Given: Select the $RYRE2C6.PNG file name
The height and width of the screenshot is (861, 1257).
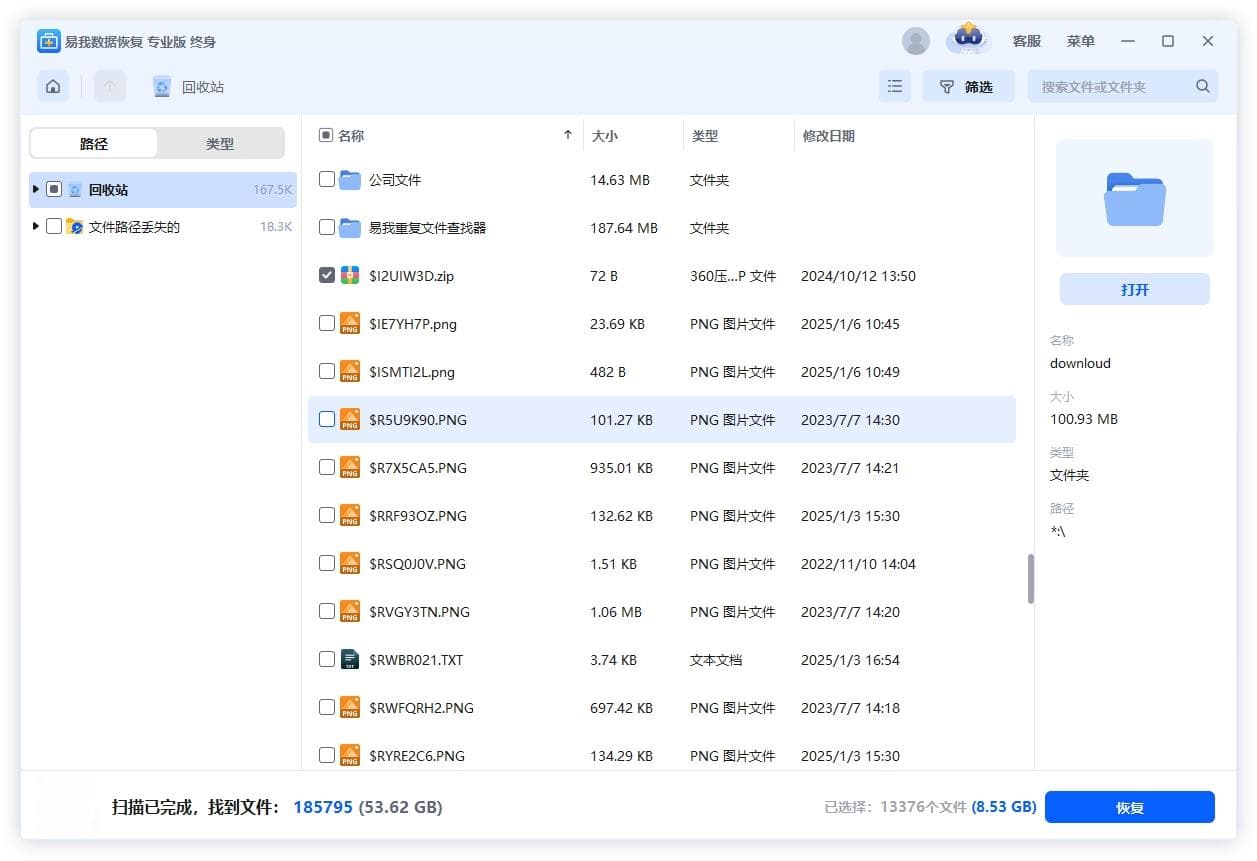Looking at the screenshot, I should tap(417, 756).
